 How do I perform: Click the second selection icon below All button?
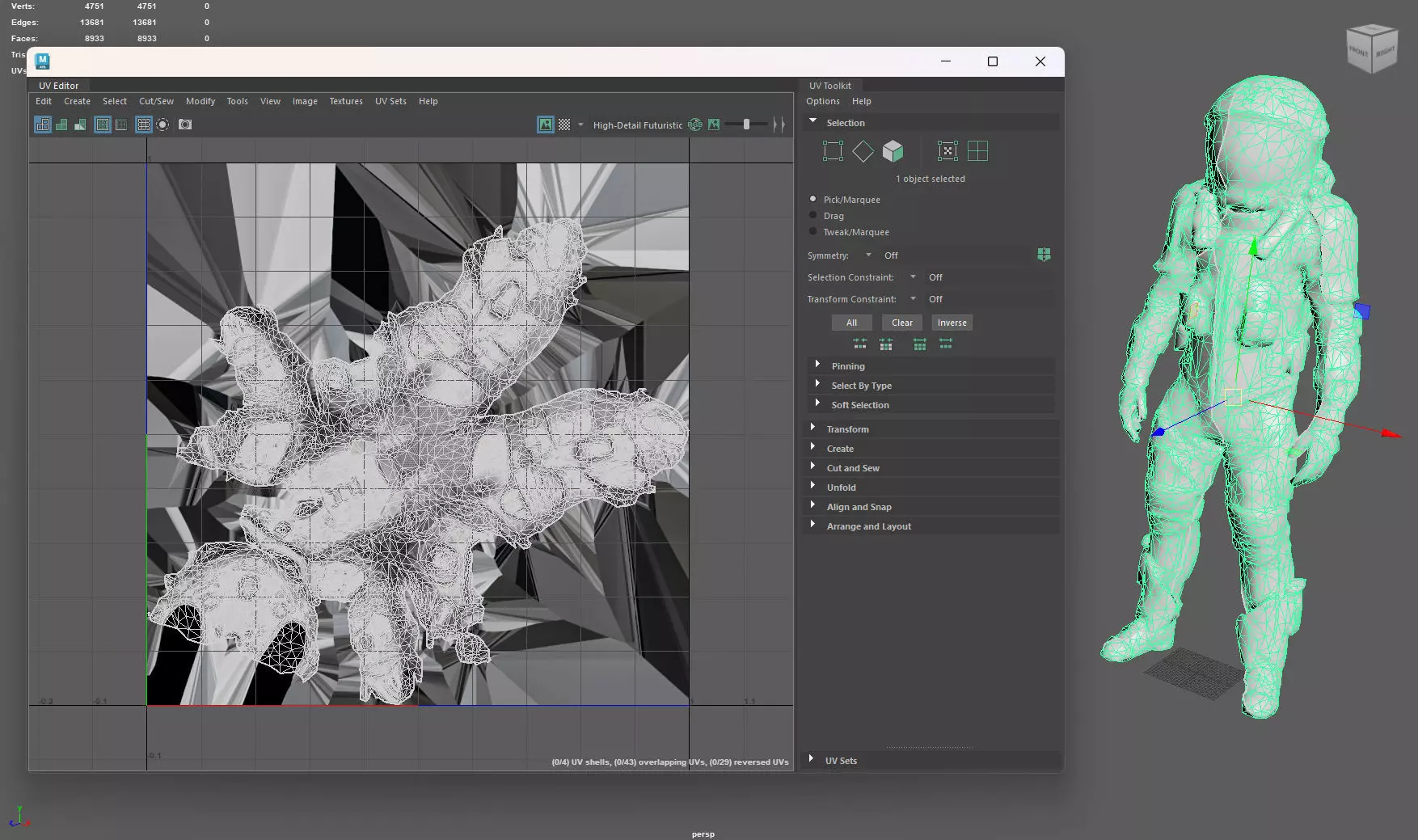886,344
